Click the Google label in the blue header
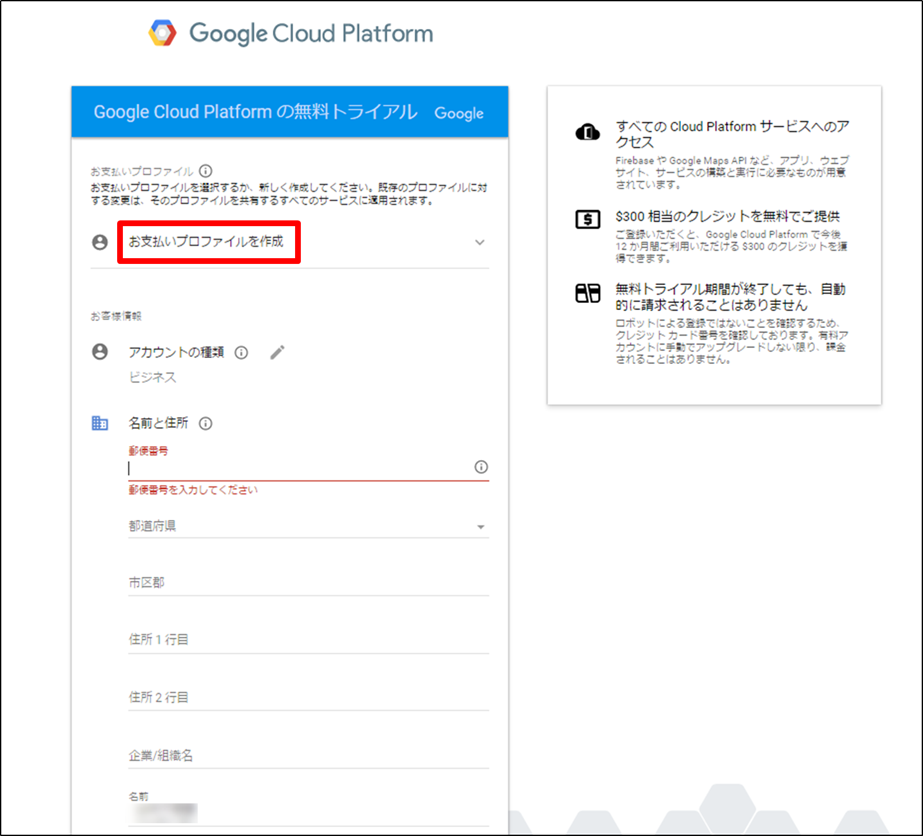This screenshot has width=923, height=836. tap(459, 113)
